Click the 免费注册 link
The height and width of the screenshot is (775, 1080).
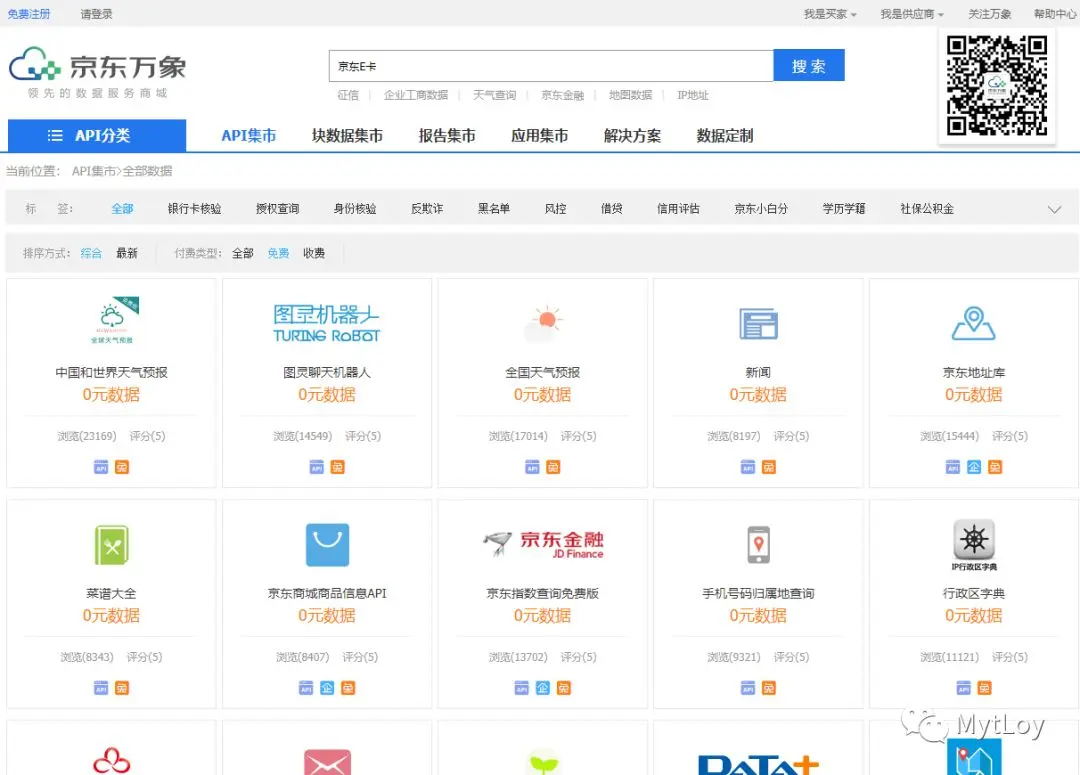pyautogui.click(x=29, y=14)
